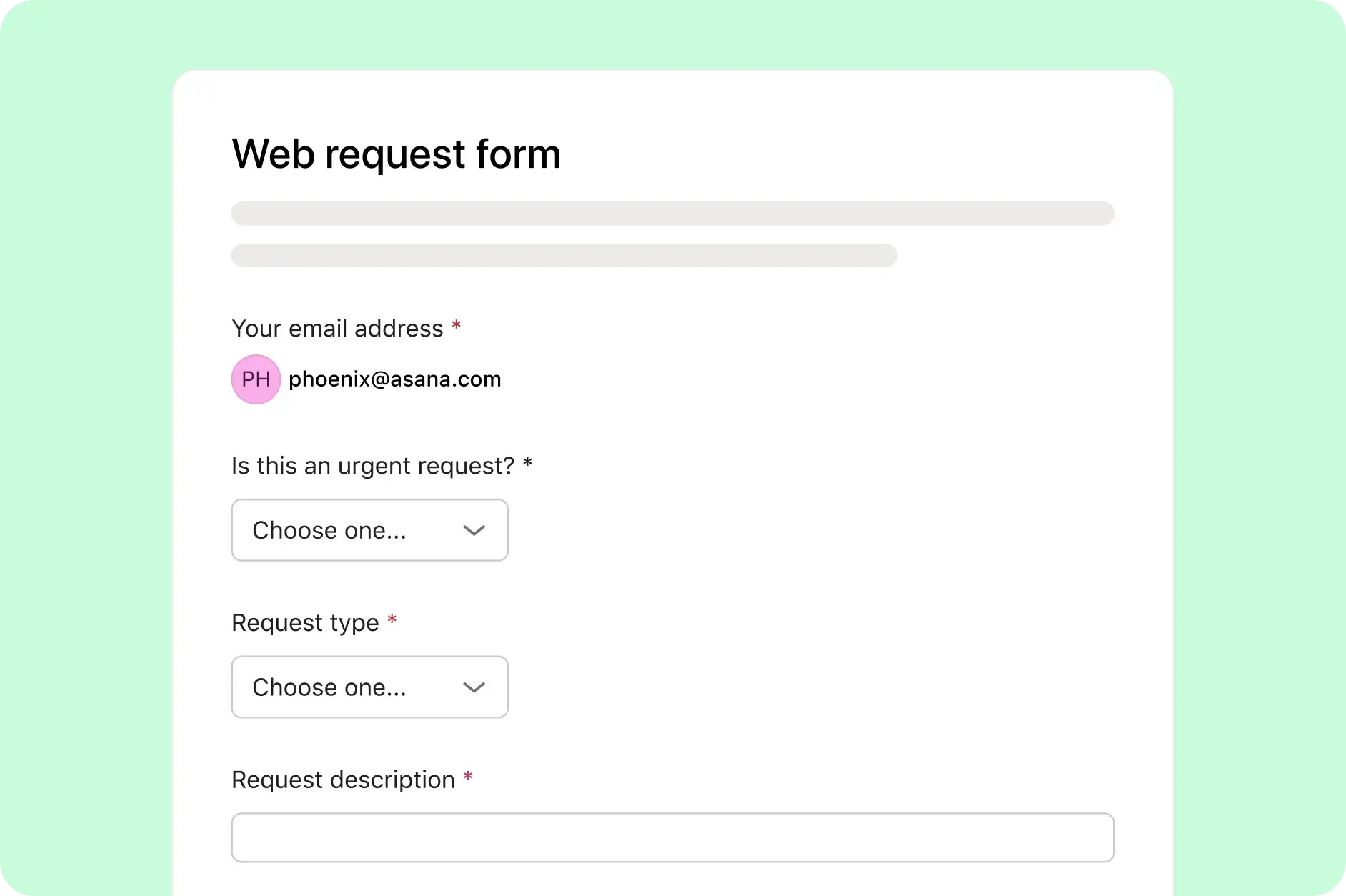Open the urgent request Choose one dropdown
1346x896 pixels.
pyautogui.click(x=369, y=530)
